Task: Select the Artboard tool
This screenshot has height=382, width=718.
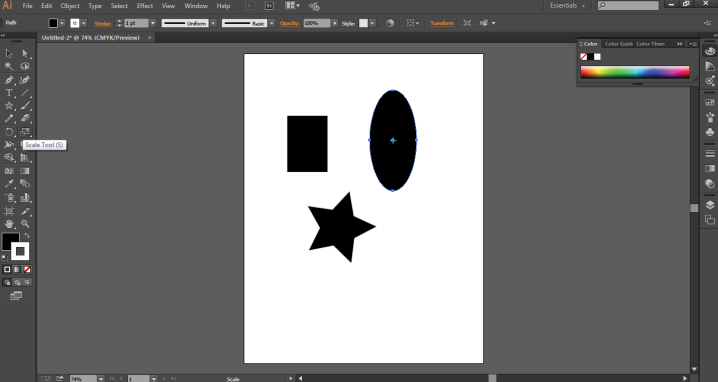Action: 9,211
